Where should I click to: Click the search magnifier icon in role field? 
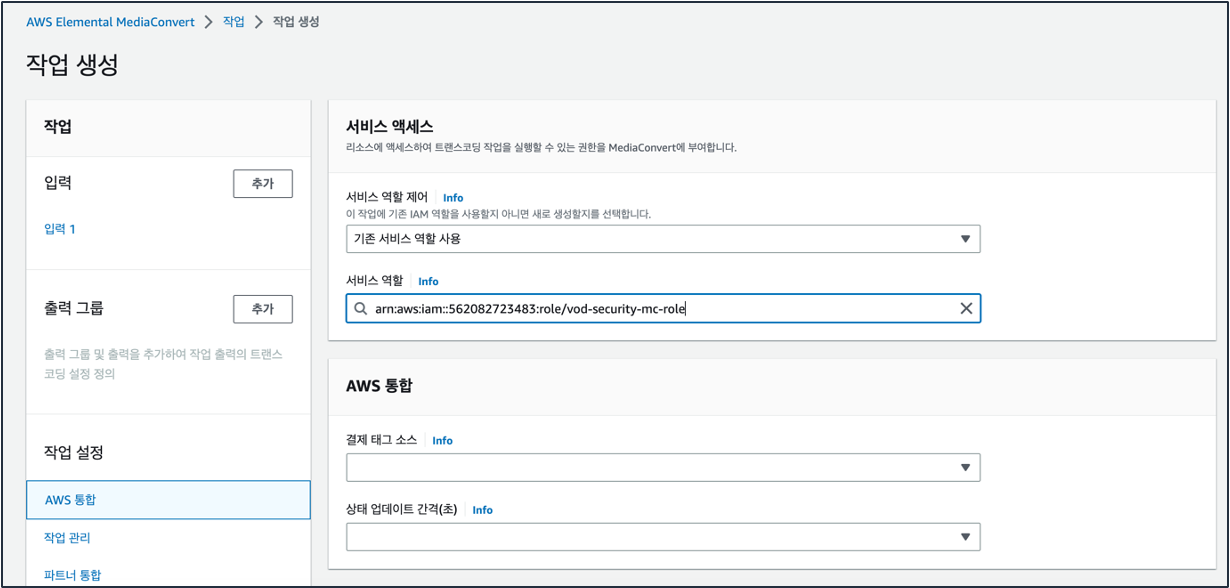pos(361,309)
